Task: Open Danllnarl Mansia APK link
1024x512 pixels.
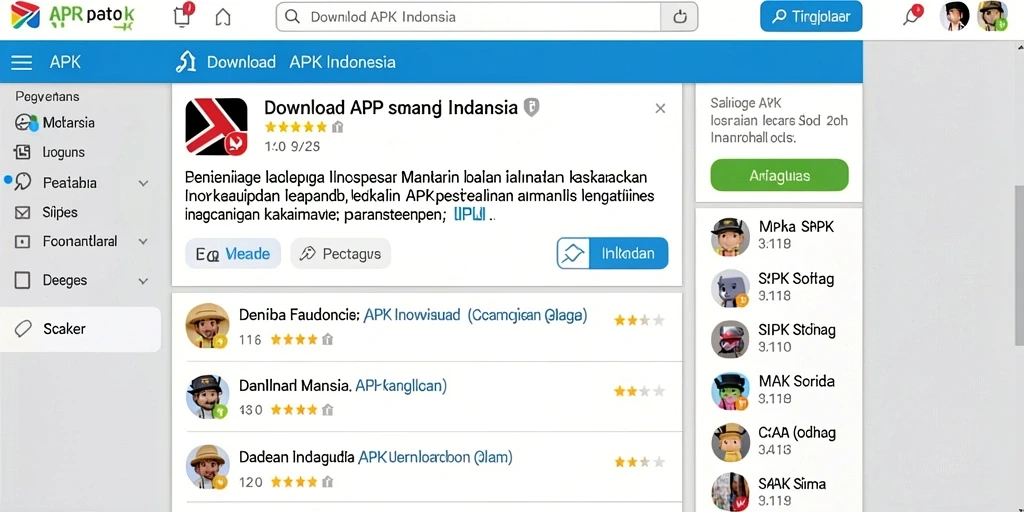Action: pos(400,386)
